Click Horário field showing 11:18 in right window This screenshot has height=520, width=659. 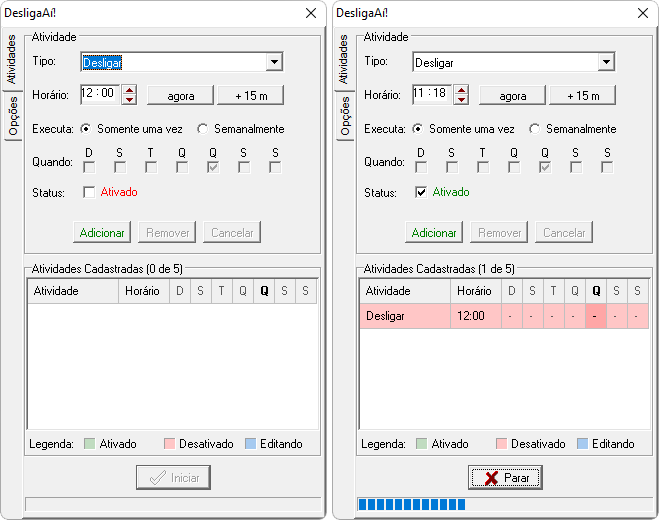point(432,94)
